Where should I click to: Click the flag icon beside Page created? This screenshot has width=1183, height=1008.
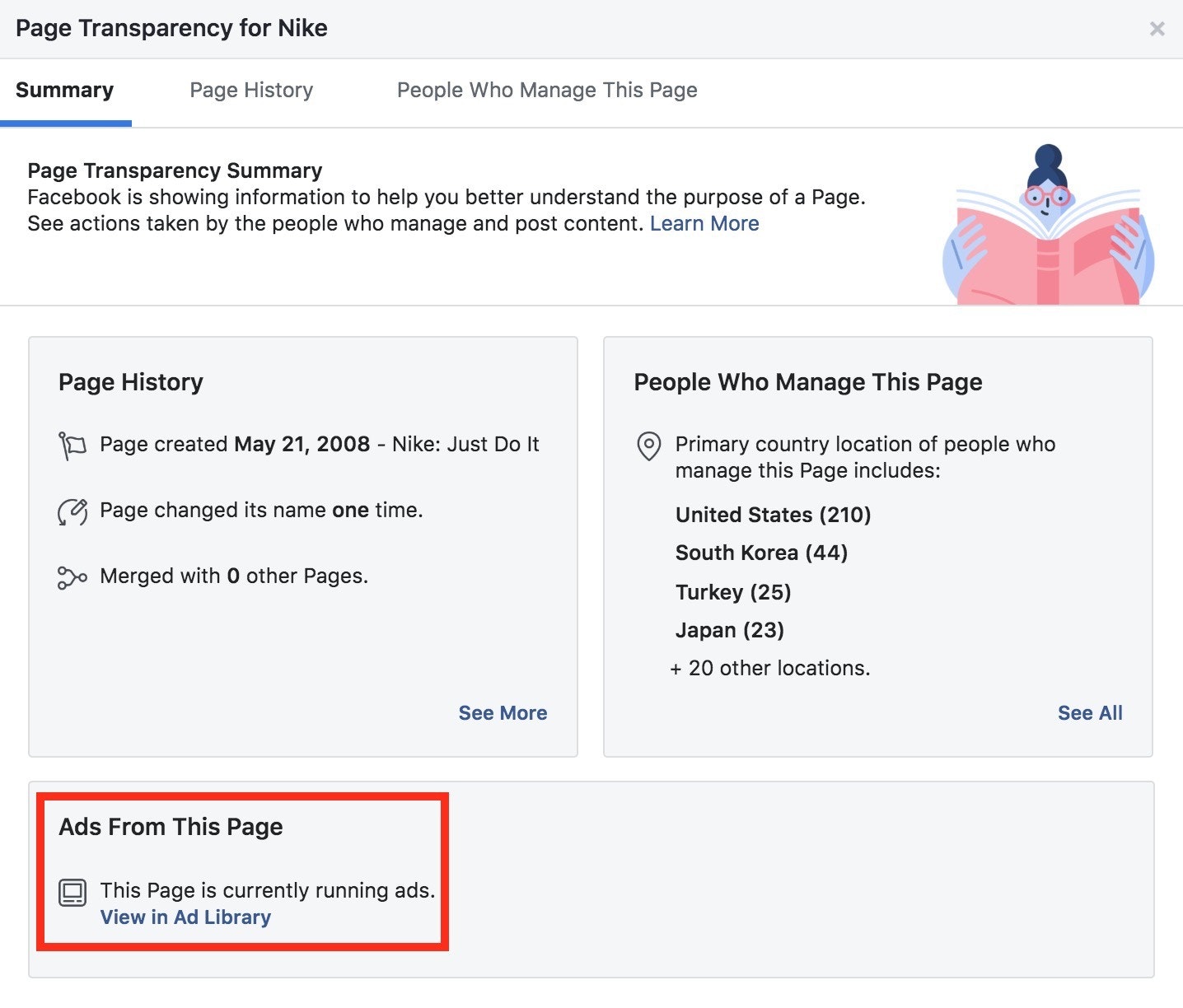click(72, 446)
